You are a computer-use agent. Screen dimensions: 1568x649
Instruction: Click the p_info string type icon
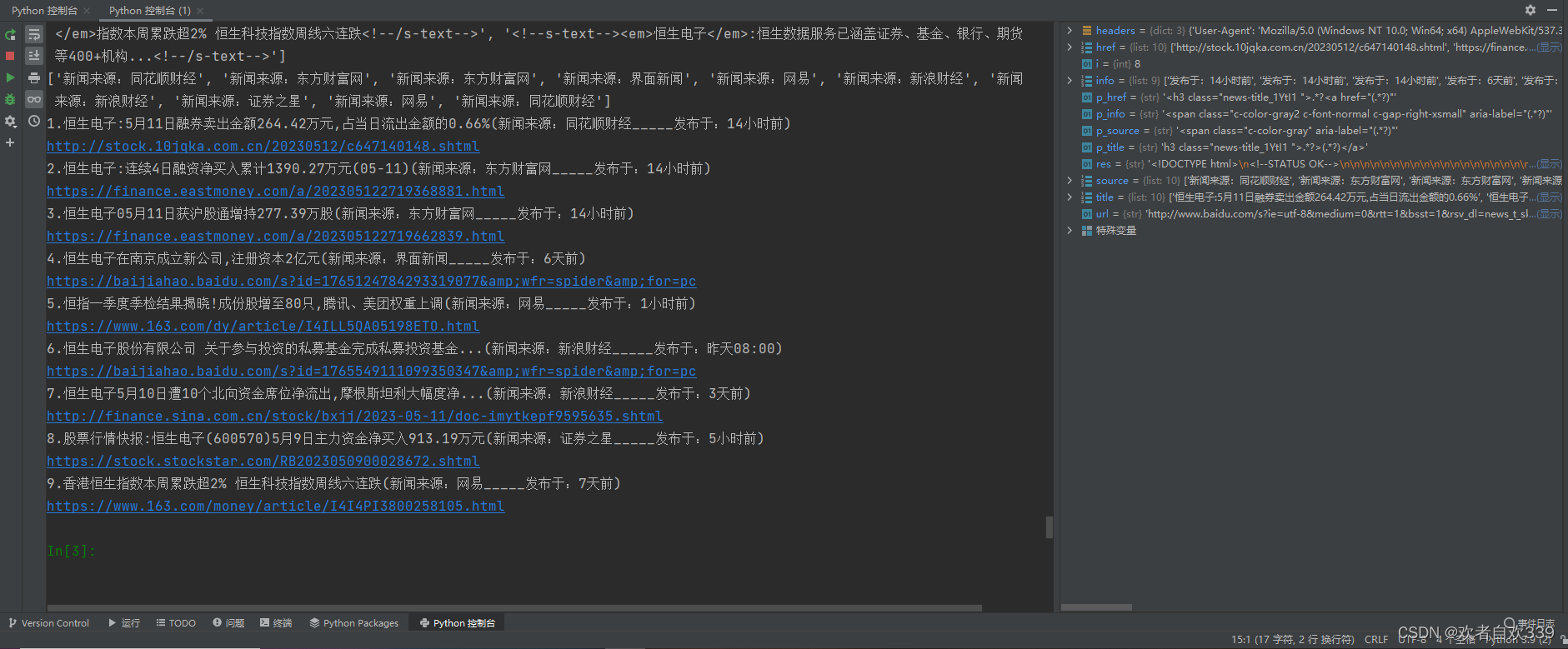tap(1087, 114)
